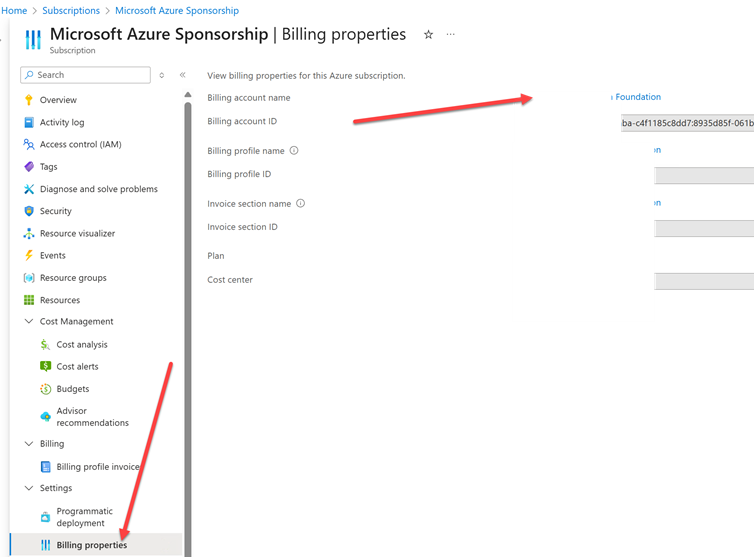Open the more options ellipsis in header
Image resolution: width=754 pixels, height=557 pixels.
coord(451,35)
